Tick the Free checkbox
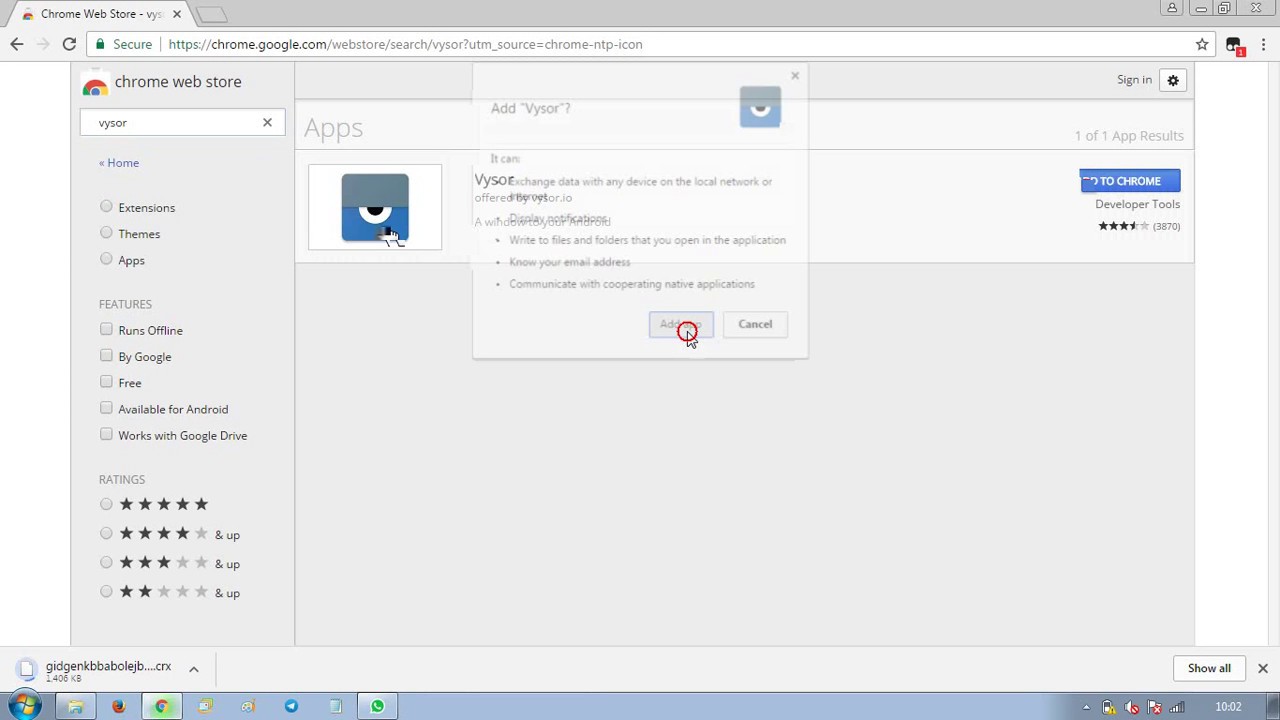 point(106,381)
